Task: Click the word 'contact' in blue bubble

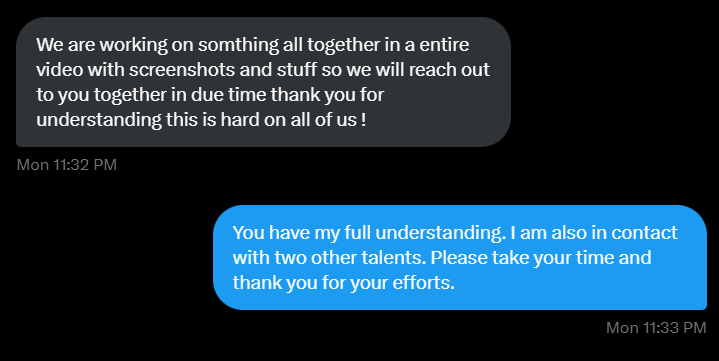Action: (x=644, y=233)
